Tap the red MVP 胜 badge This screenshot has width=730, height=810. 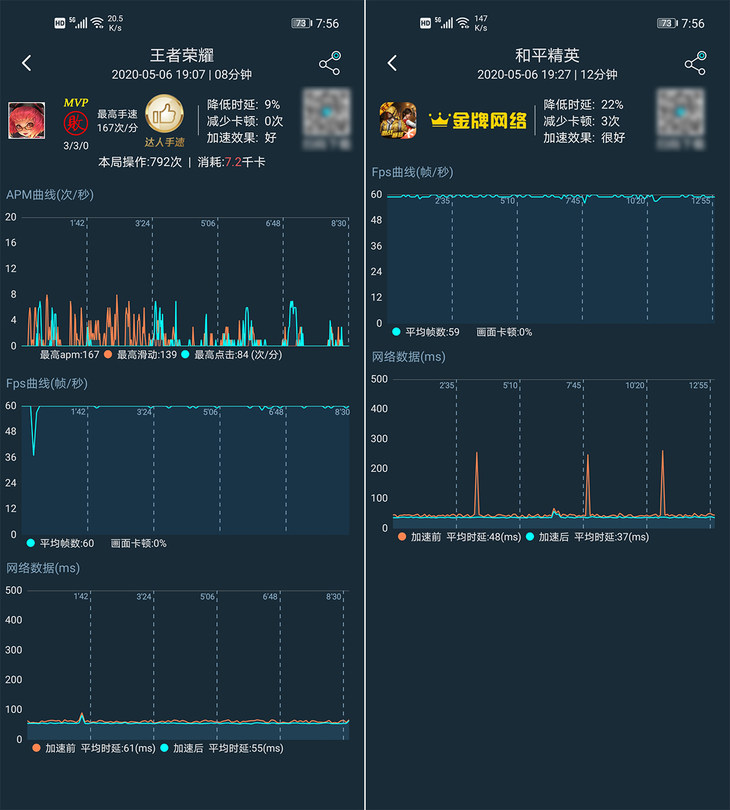(75, 123)
